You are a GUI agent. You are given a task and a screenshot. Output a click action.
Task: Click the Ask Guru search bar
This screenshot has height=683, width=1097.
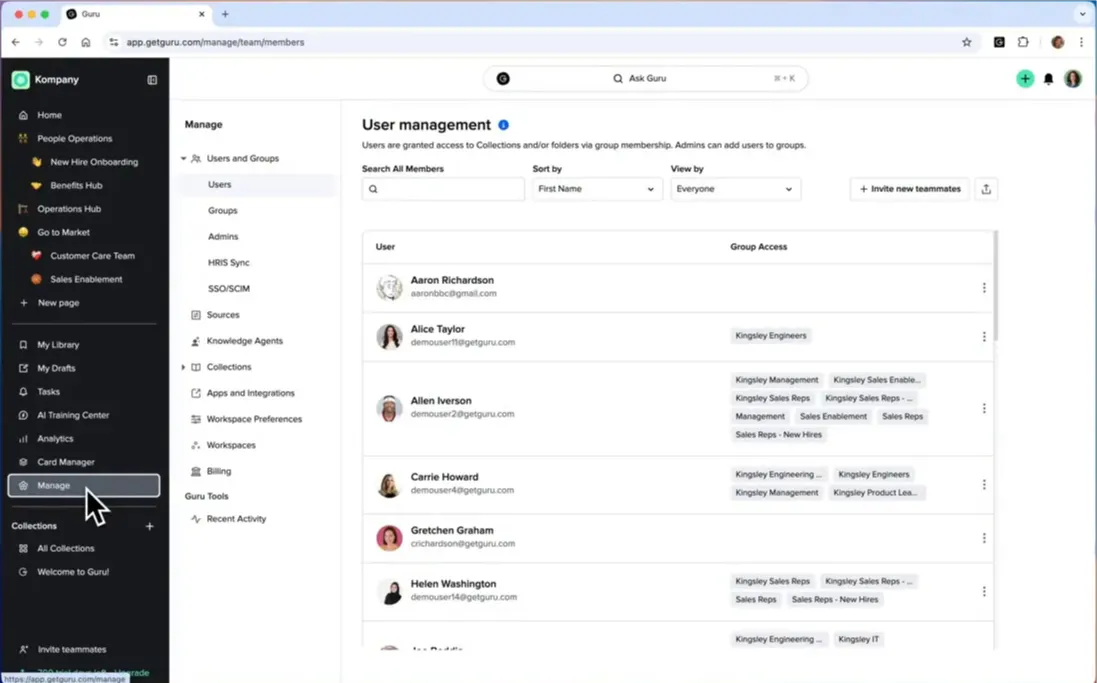645,78
